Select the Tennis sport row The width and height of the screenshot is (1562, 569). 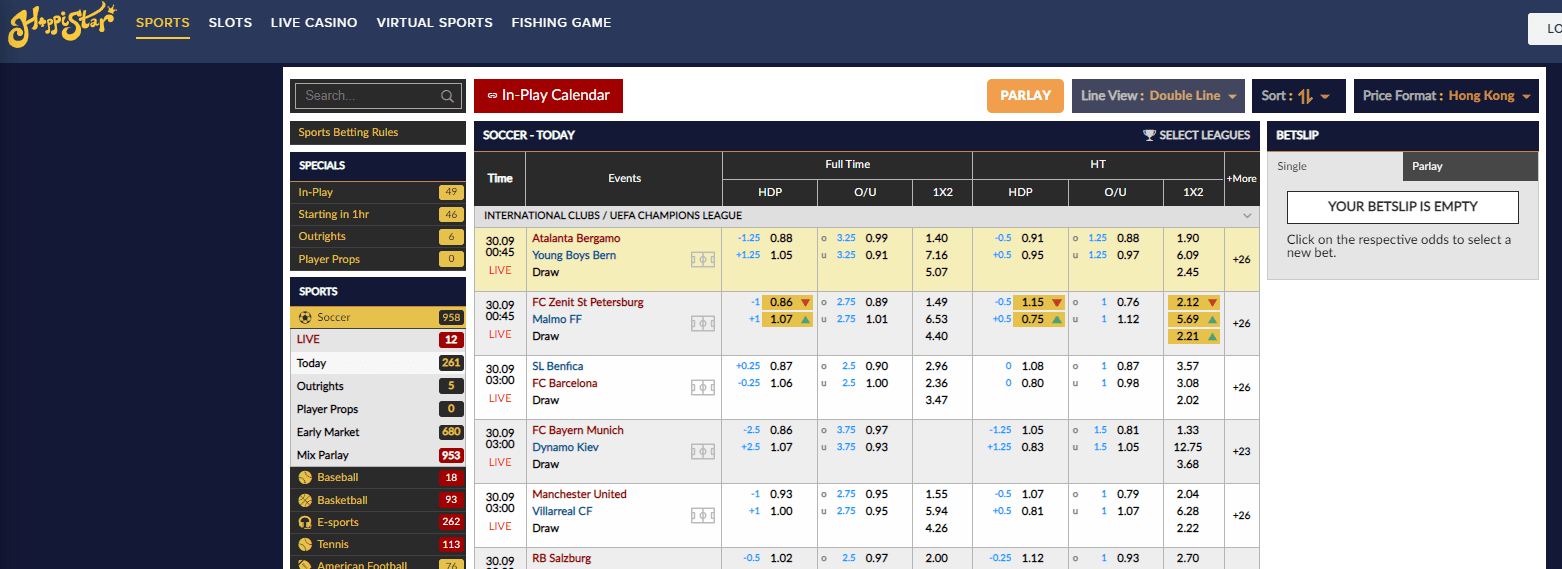pos(378,544)
